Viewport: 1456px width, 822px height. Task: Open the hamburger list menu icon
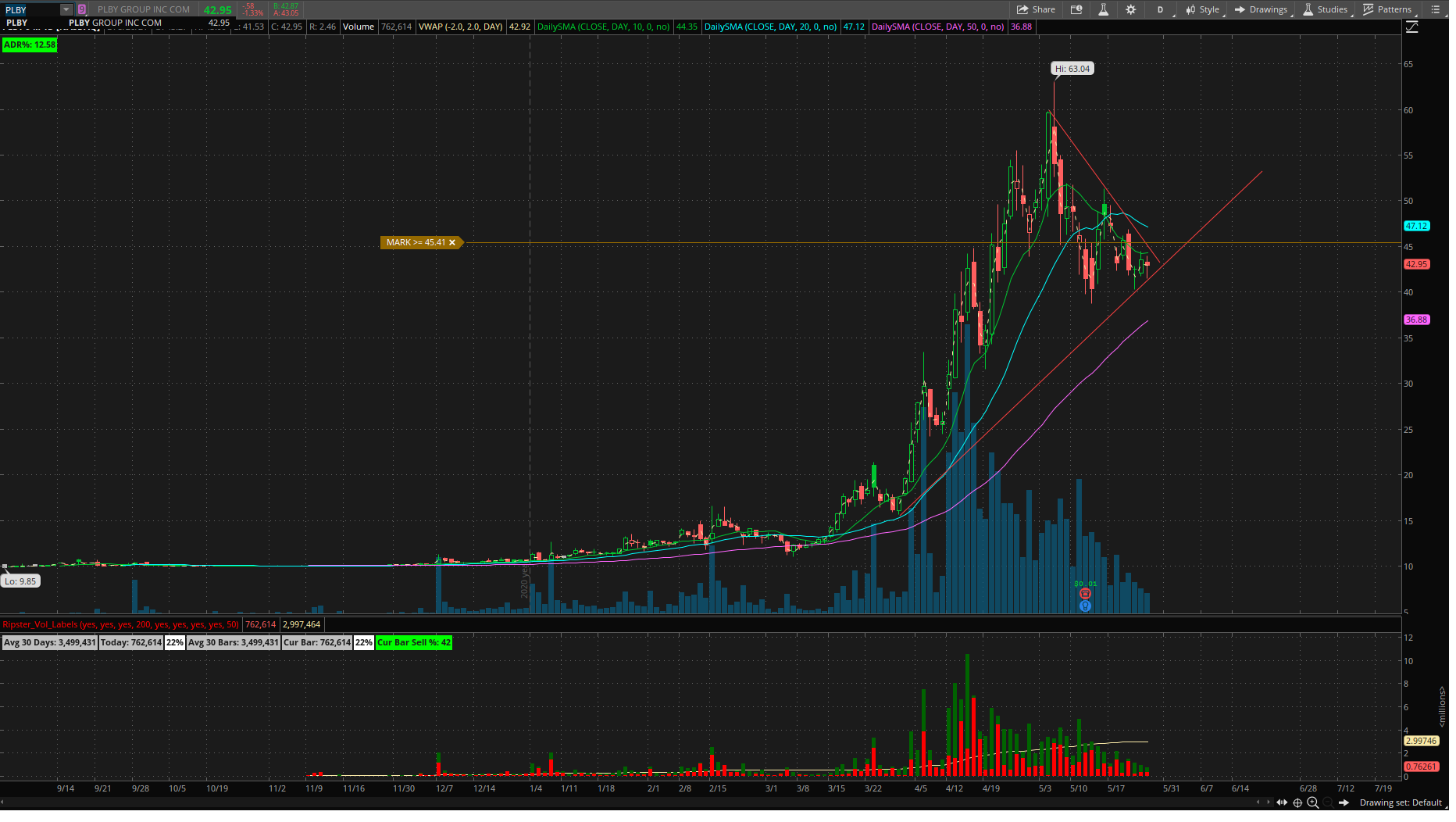pos(1435,9)
